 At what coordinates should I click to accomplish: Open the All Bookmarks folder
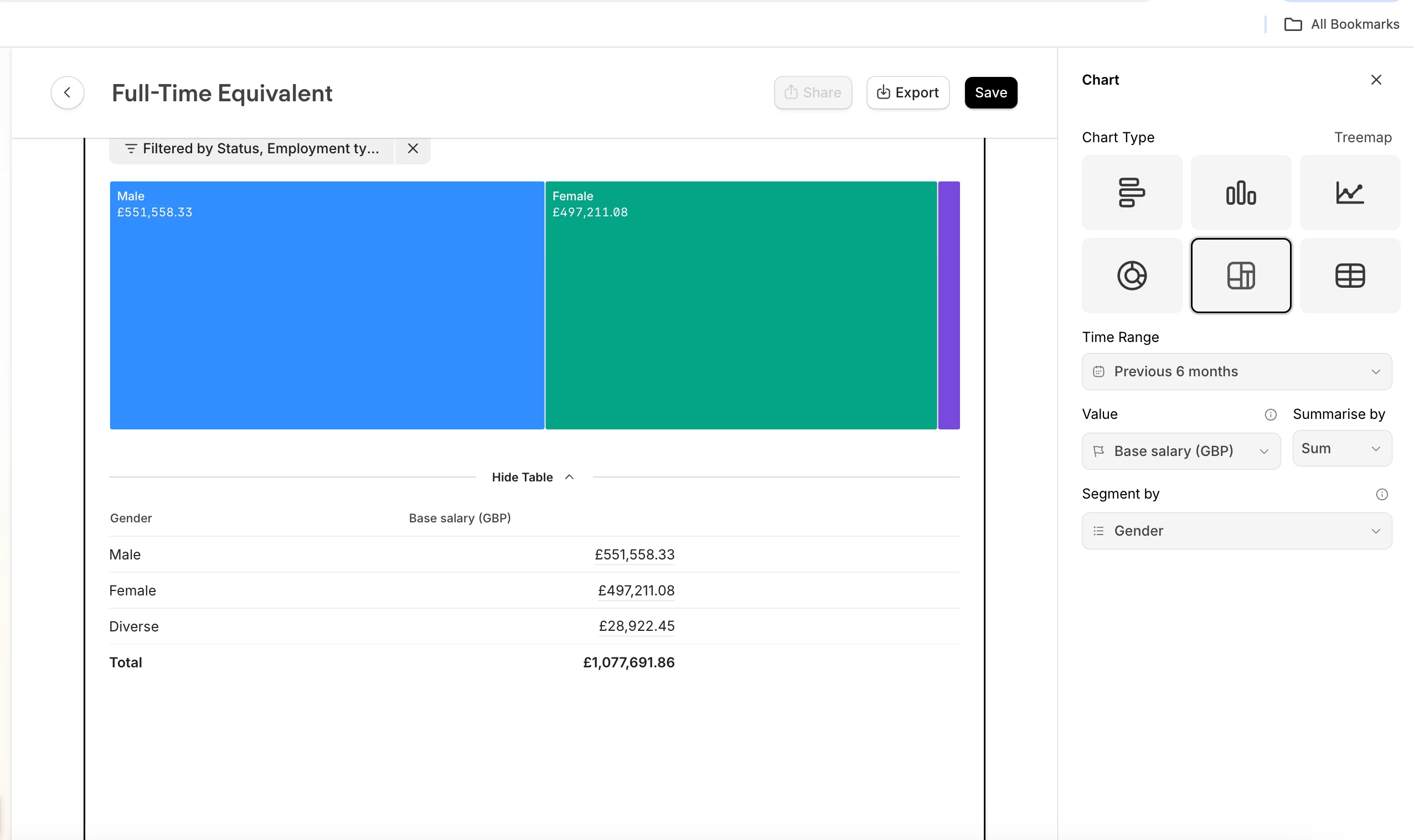[x=1341, y=24]
